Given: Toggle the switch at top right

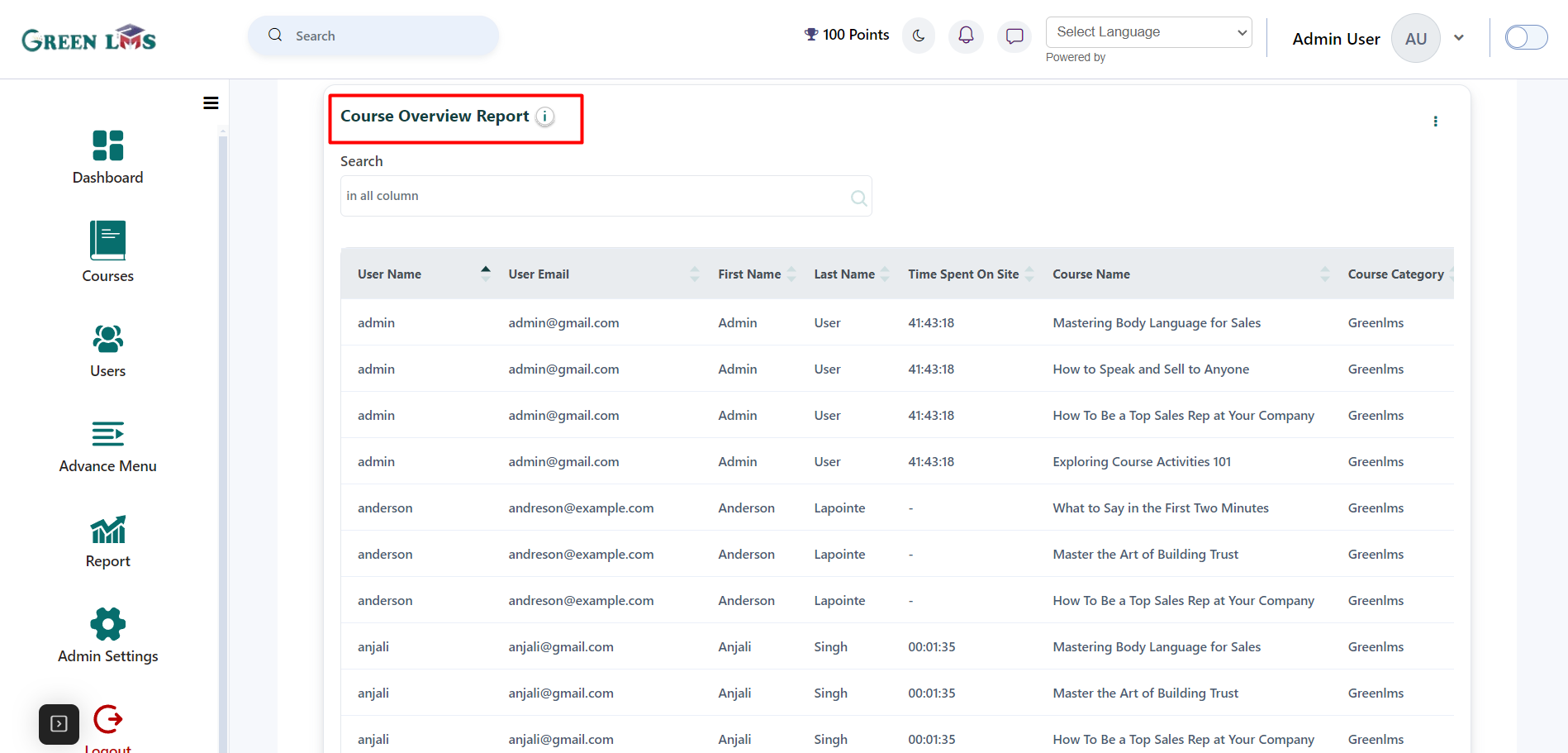Looking at the screenshot, I should (1526, 37).
